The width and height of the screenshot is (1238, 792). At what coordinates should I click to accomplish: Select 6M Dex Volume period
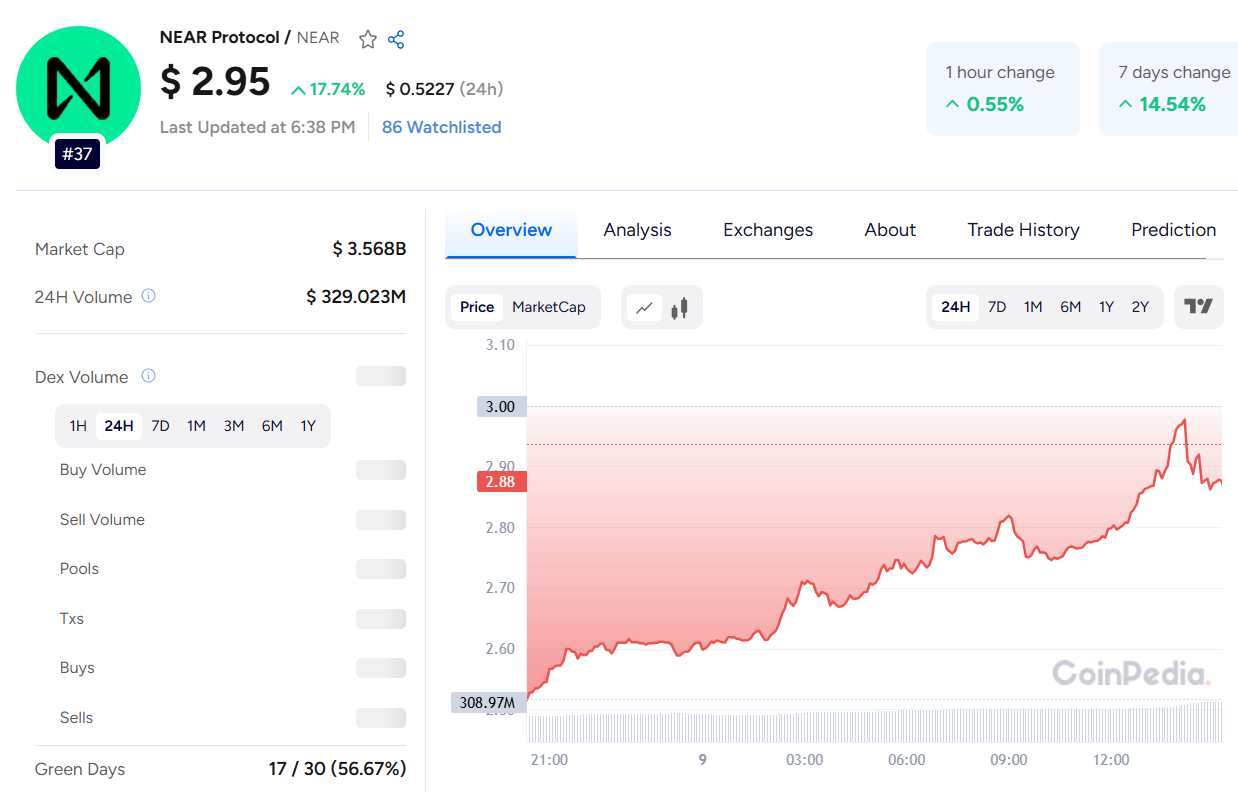point(272,426)
